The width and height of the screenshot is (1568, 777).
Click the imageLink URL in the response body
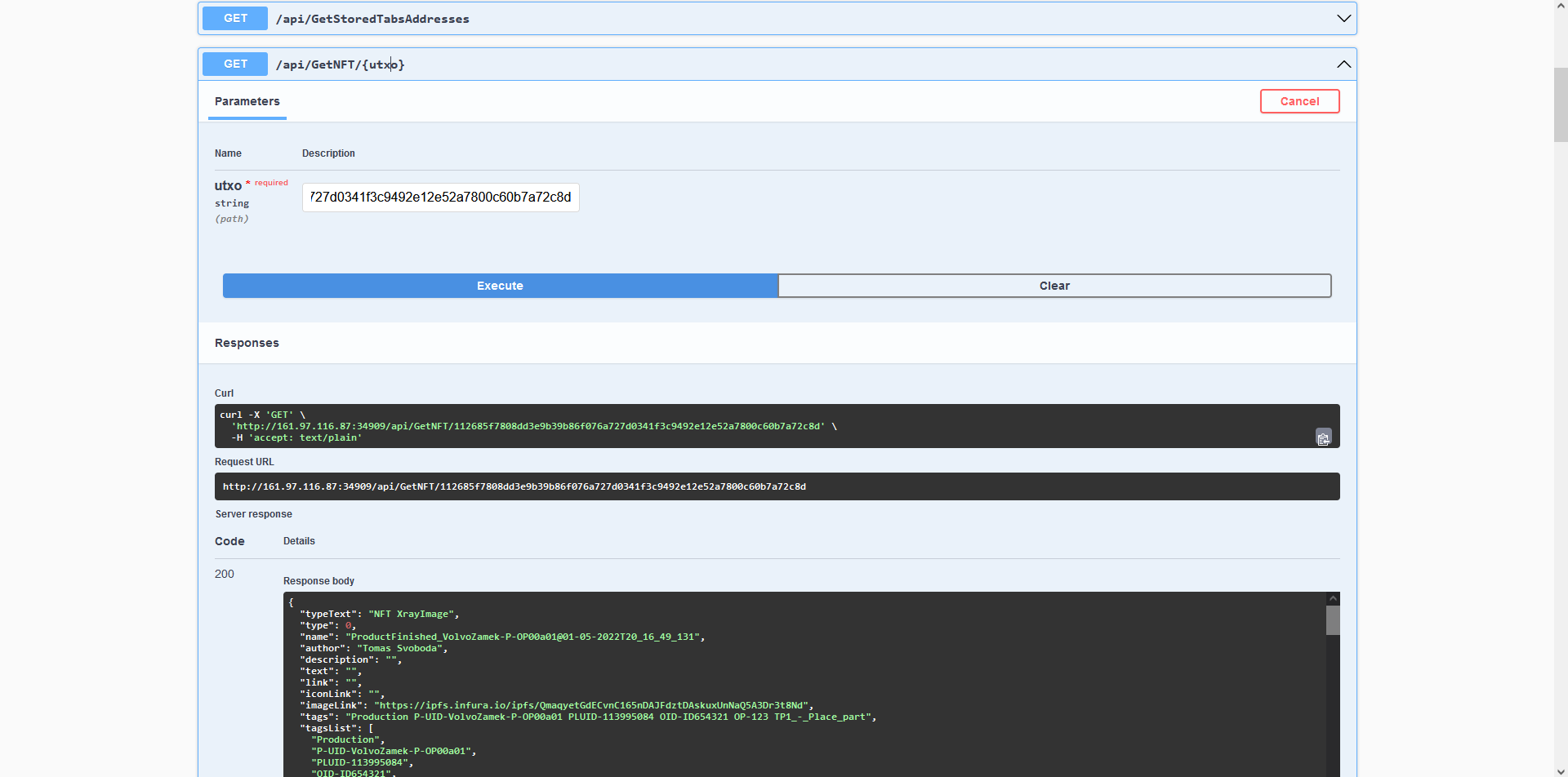[590, 705]
